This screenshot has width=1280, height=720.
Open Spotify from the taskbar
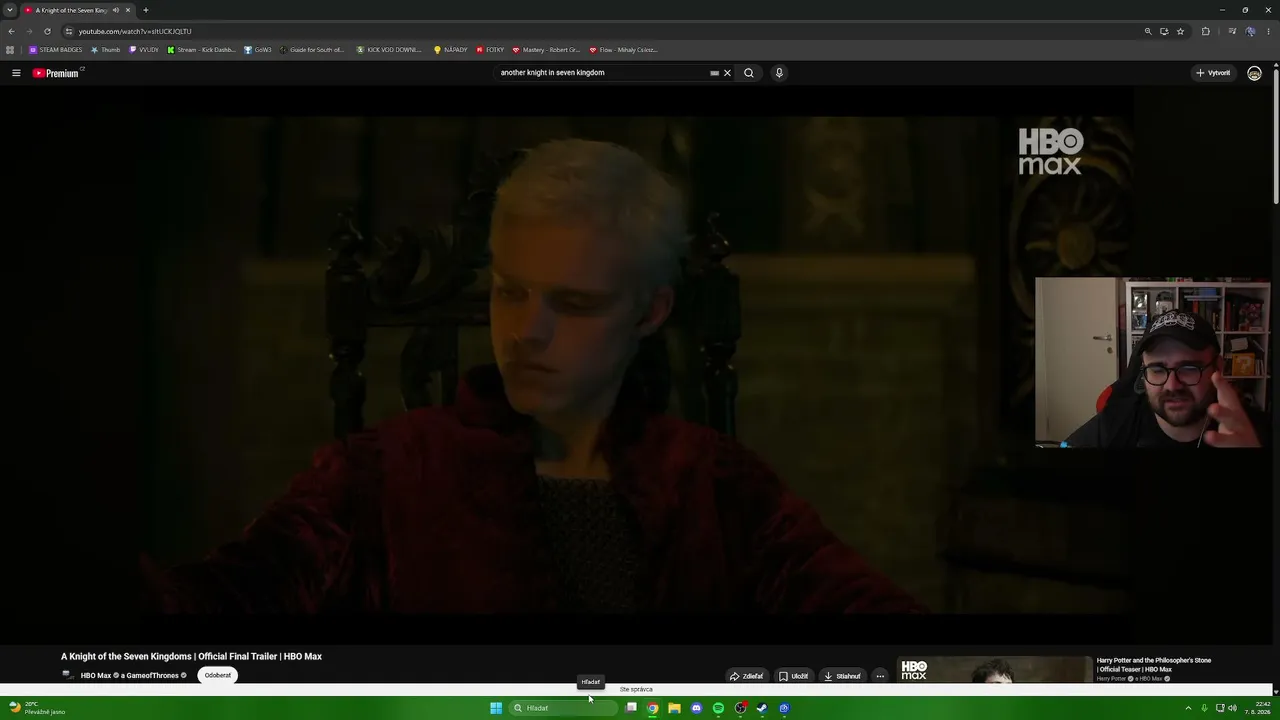(x=718, y=708)
